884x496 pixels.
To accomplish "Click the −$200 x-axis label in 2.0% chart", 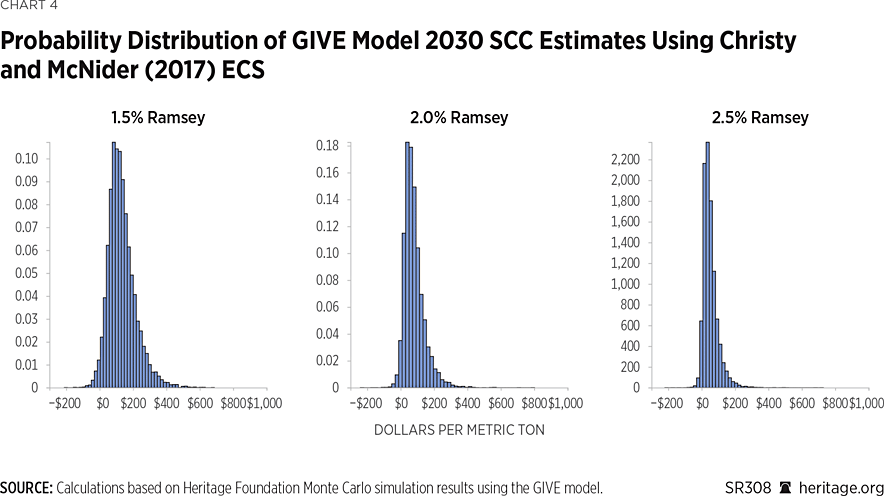I will (x=366, y=403).
